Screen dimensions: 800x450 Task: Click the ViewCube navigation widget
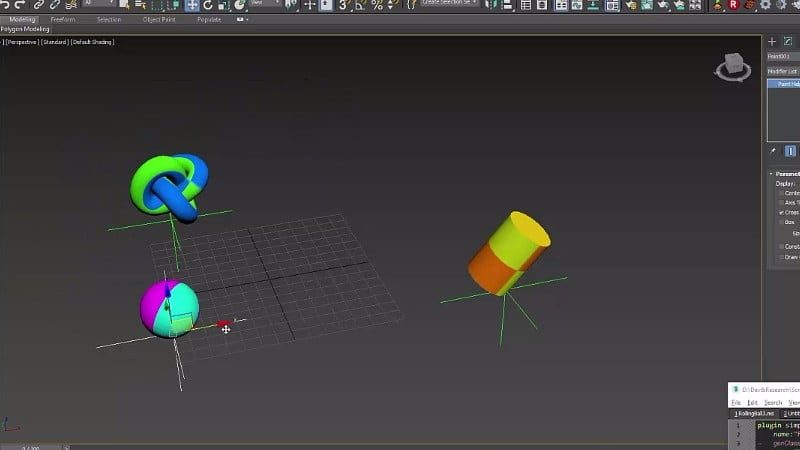[x=732, y=67]
